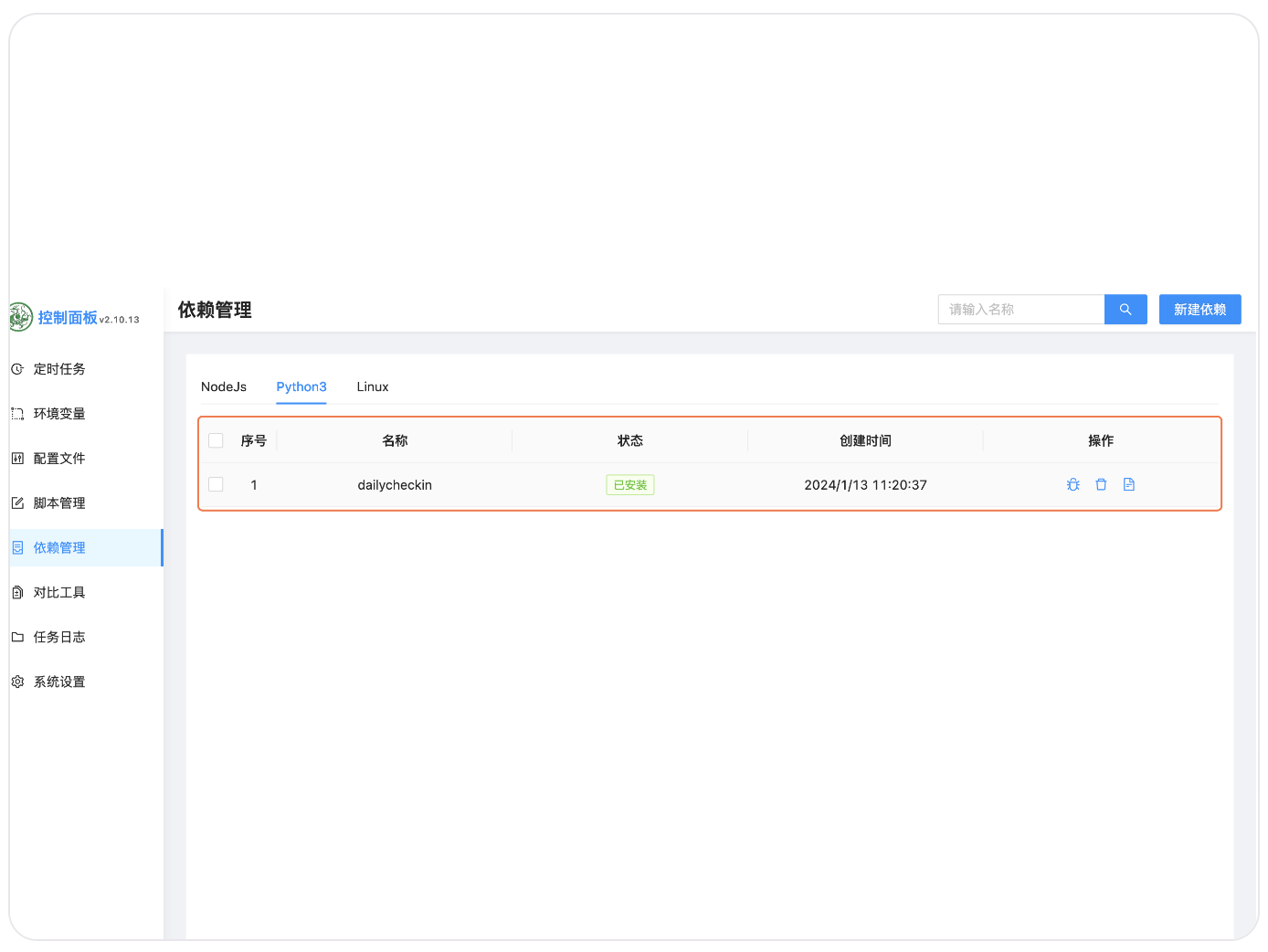This screenshot has height=952, width=1268.
Task: Check the checkbox for row 1 dailycheckin
Action: click(217, 485)
